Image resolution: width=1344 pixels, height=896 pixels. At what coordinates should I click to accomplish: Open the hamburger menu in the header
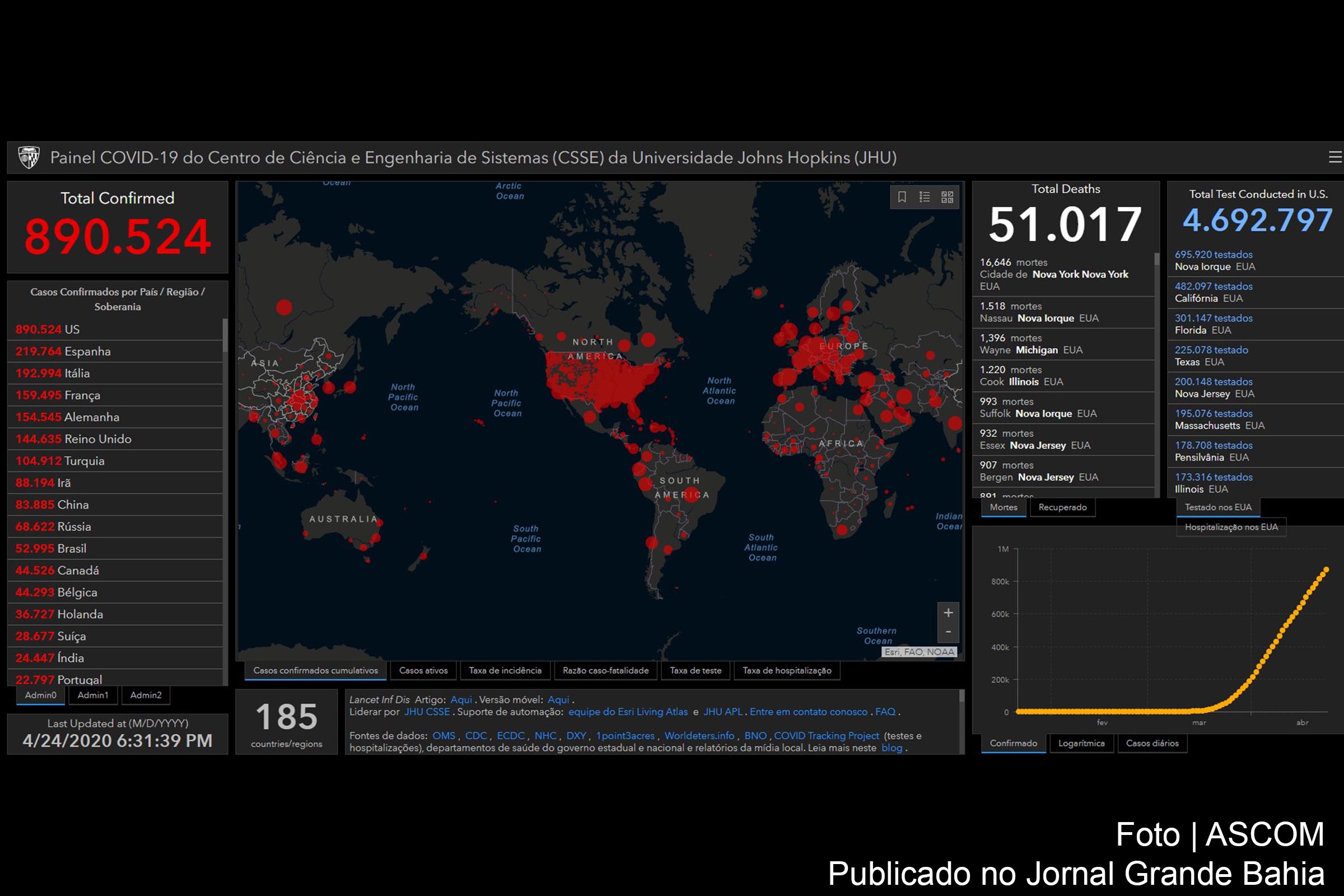click(1335, 157)
